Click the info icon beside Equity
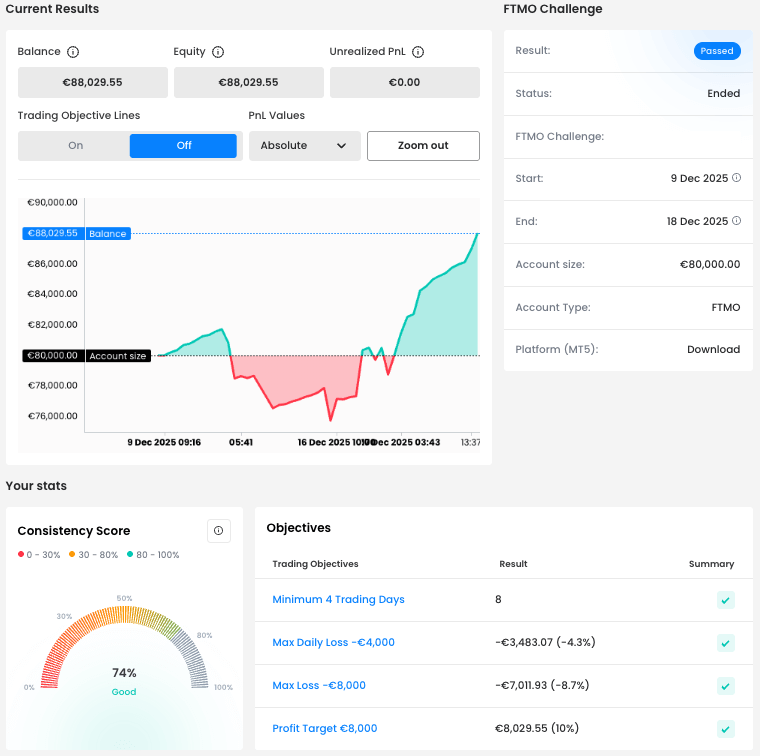This screenshot has width=760, height=756. click(218, 52)
